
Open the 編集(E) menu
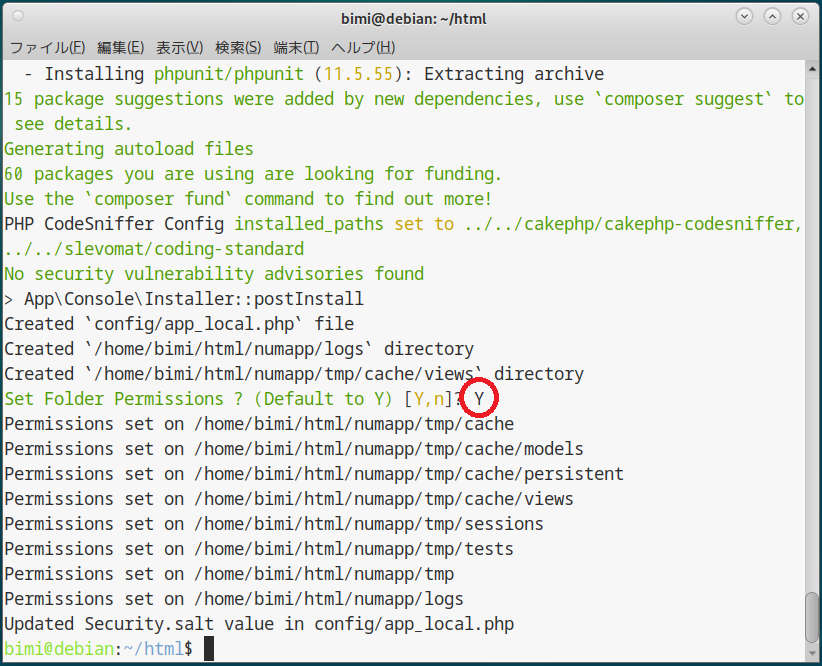pyautogui.click(x=120, y=47)
